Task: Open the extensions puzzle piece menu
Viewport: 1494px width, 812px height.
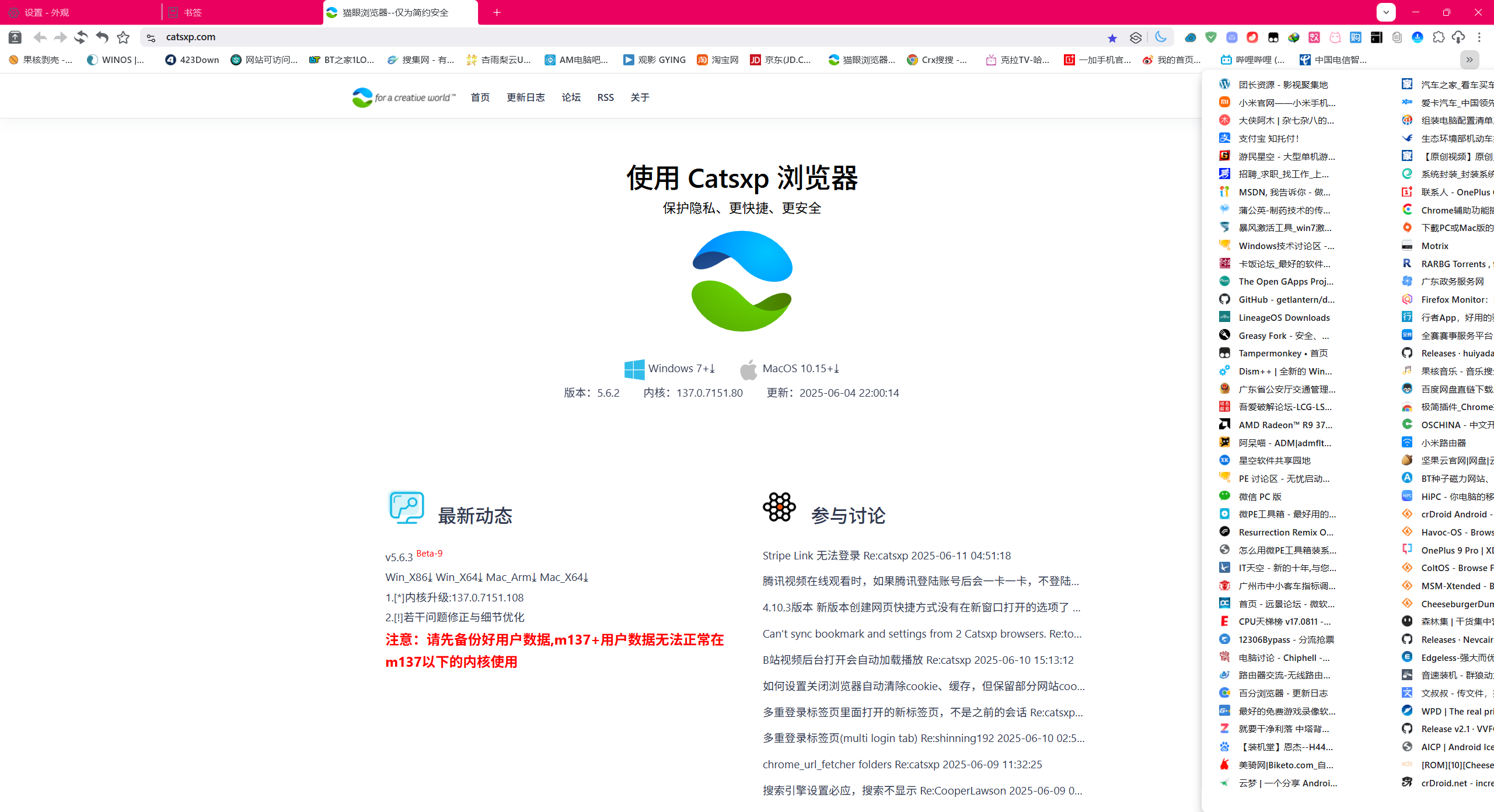Action: click(x=1439, y=37)
